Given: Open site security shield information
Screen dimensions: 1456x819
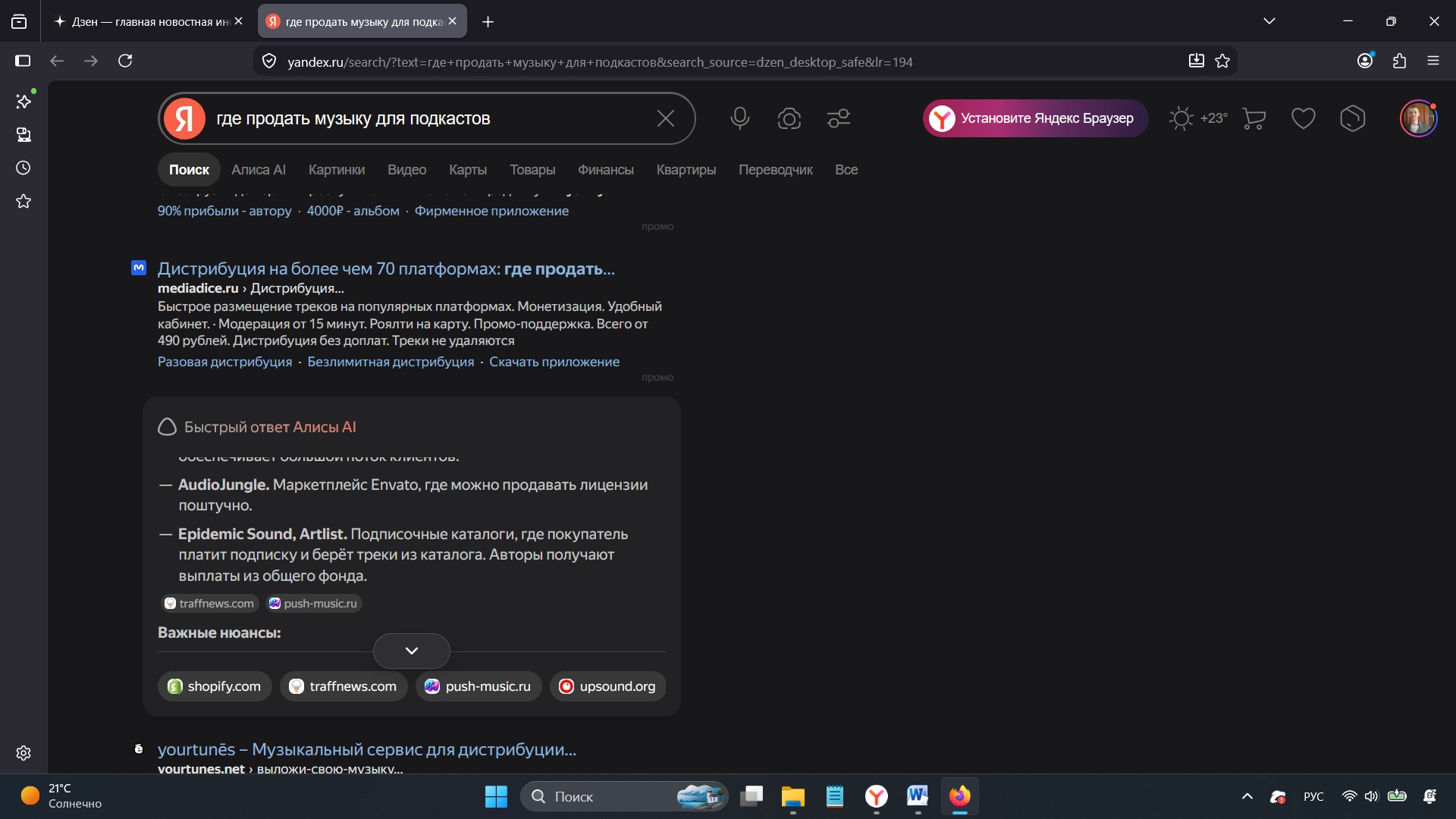Looking at the screenshot, I should (269, 61).
